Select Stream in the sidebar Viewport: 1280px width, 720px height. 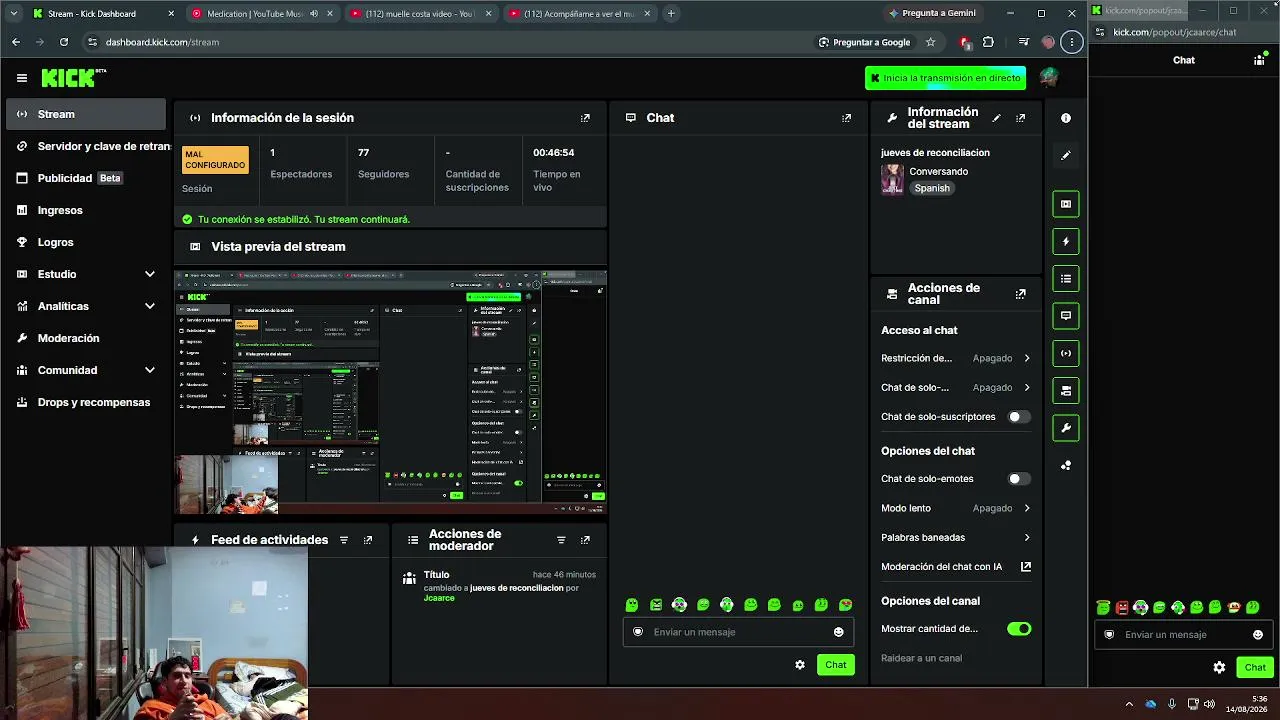click(x=87, y=114)
